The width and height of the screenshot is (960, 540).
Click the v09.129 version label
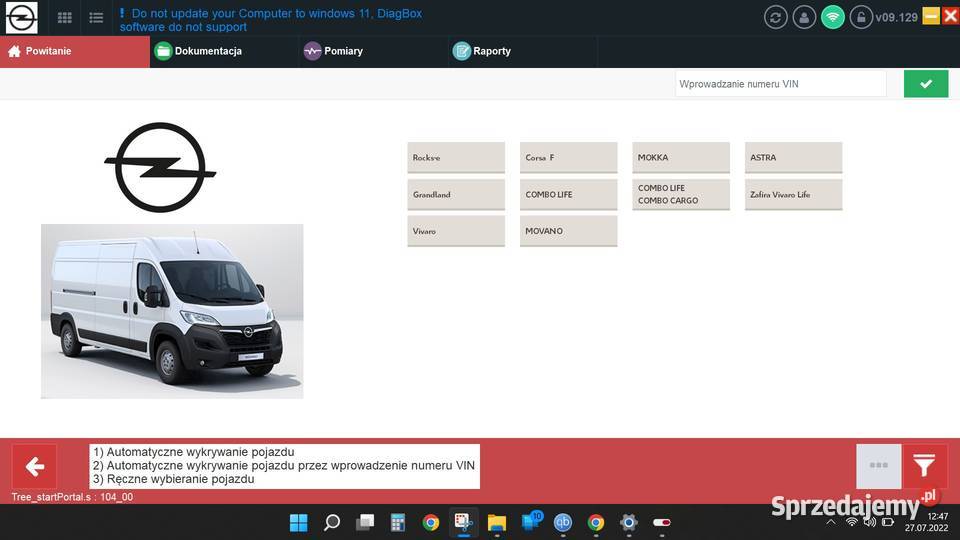point(896,18)
